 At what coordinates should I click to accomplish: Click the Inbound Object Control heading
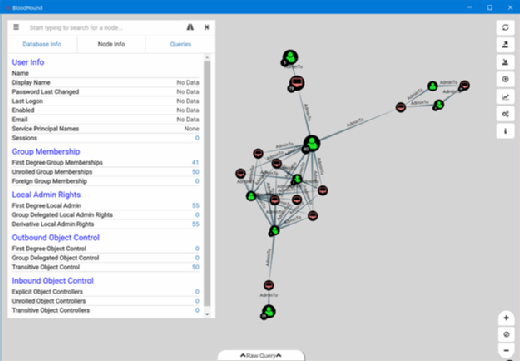click(53, 281)
